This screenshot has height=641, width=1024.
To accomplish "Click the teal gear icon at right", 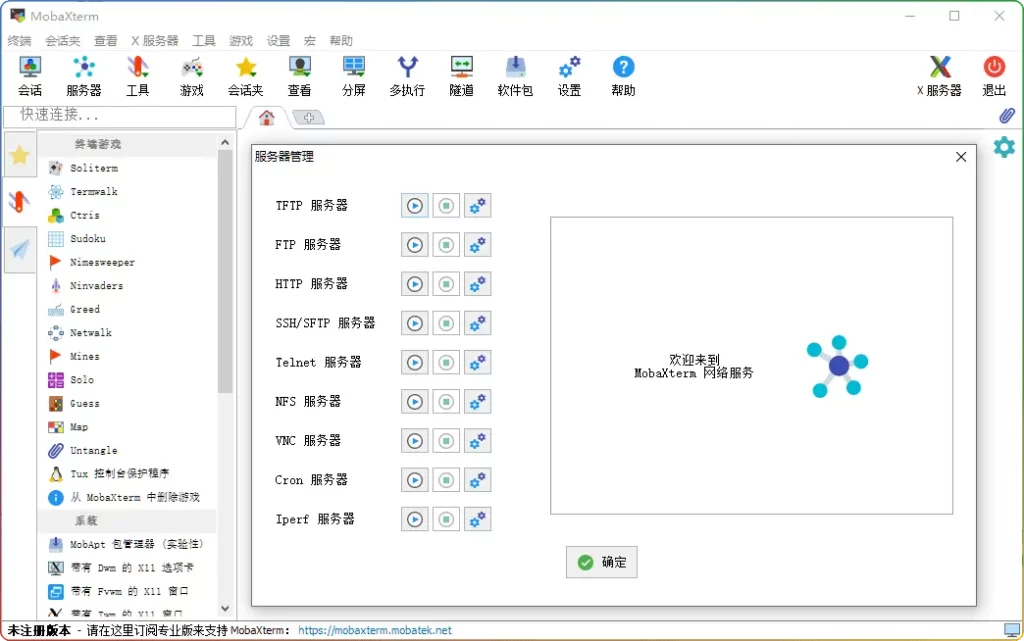I will pyautogui.click(x=1004, y=147).
